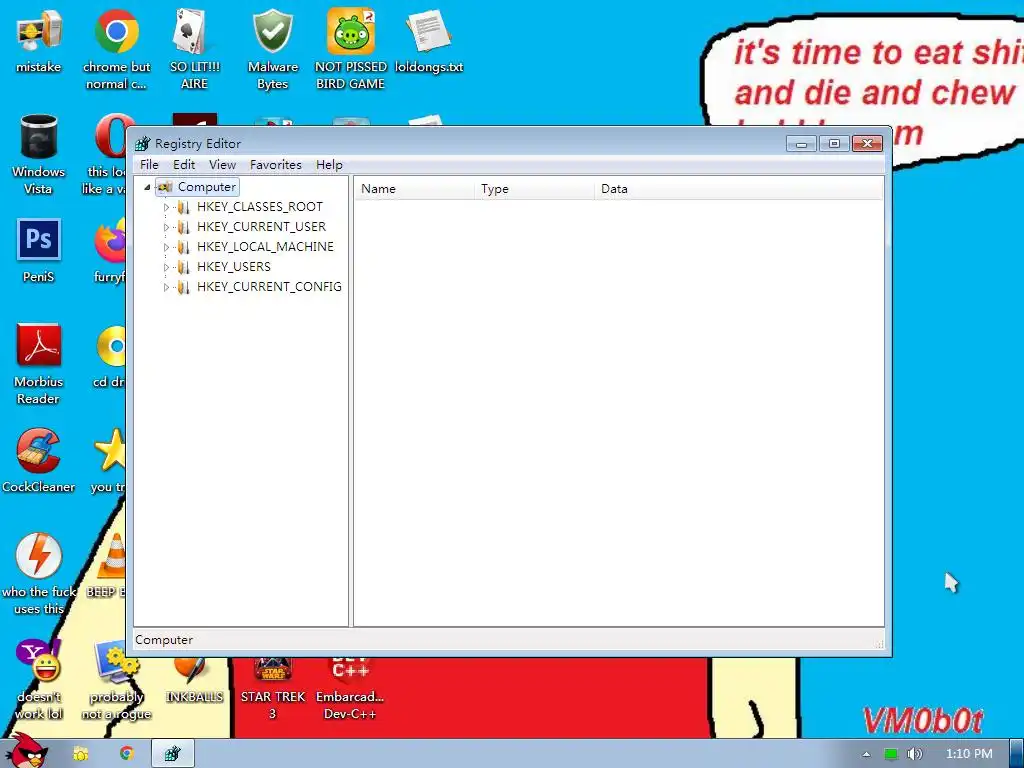1024x768 pixels.
Task: Click the status bar resize grip
Action: [x=879, y=643]
